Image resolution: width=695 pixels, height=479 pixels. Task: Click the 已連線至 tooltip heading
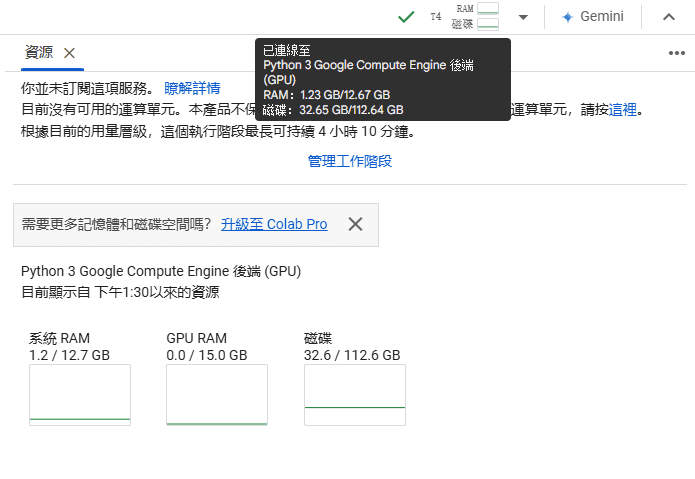pos(286,50)
